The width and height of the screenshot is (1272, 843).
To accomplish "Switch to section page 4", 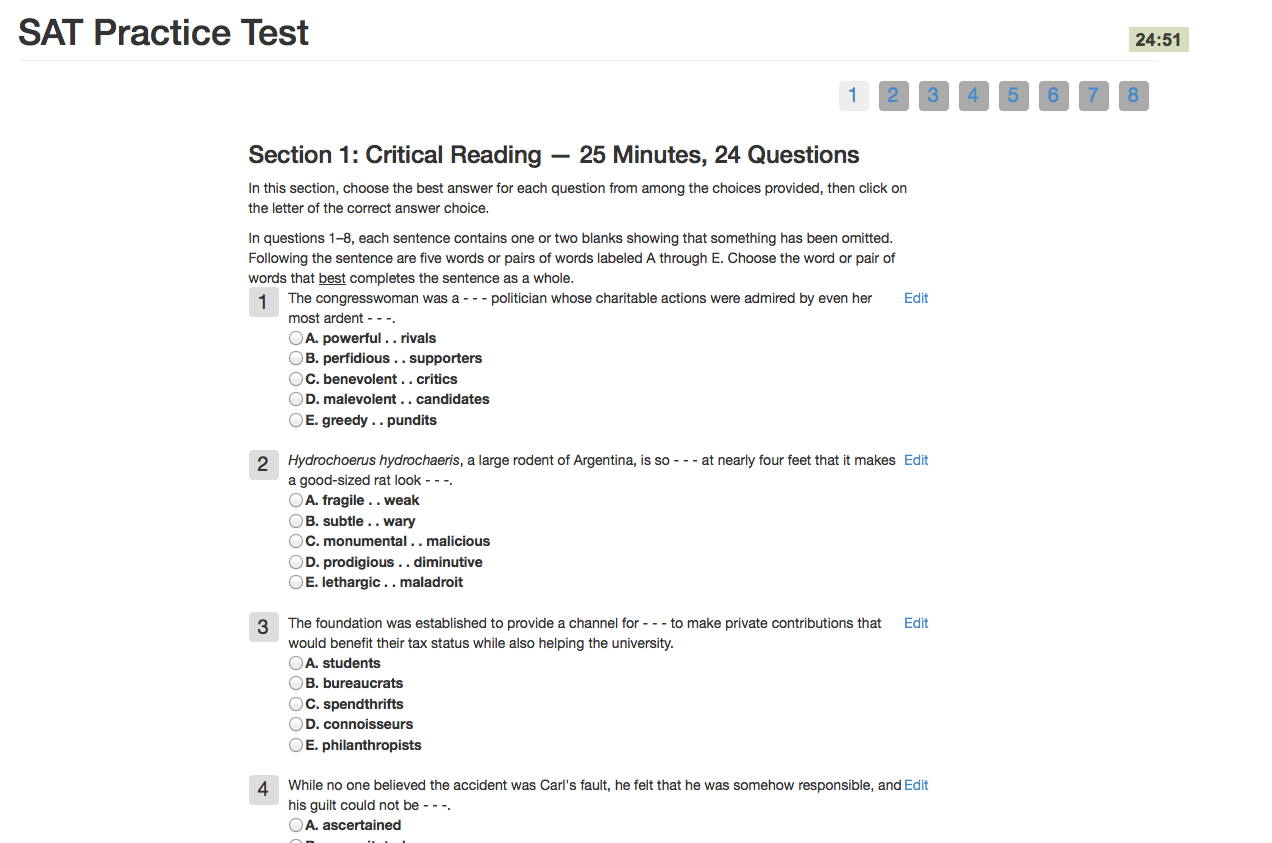I will 973,96.
